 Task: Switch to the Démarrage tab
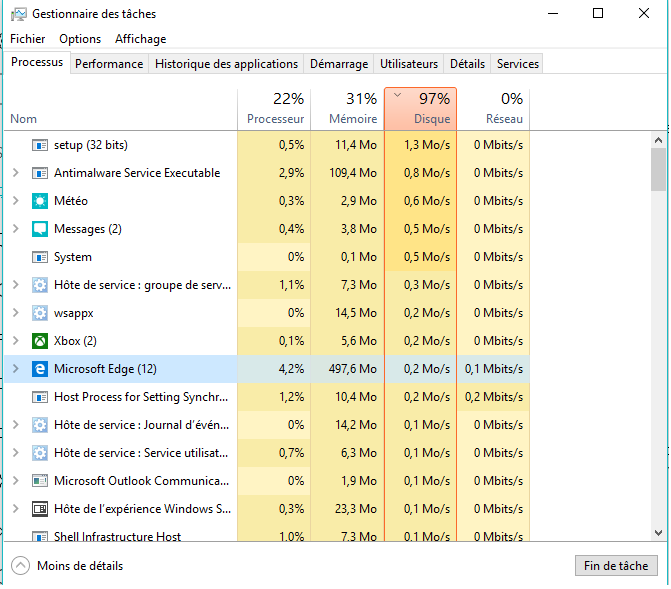click(x=339, y=64)
